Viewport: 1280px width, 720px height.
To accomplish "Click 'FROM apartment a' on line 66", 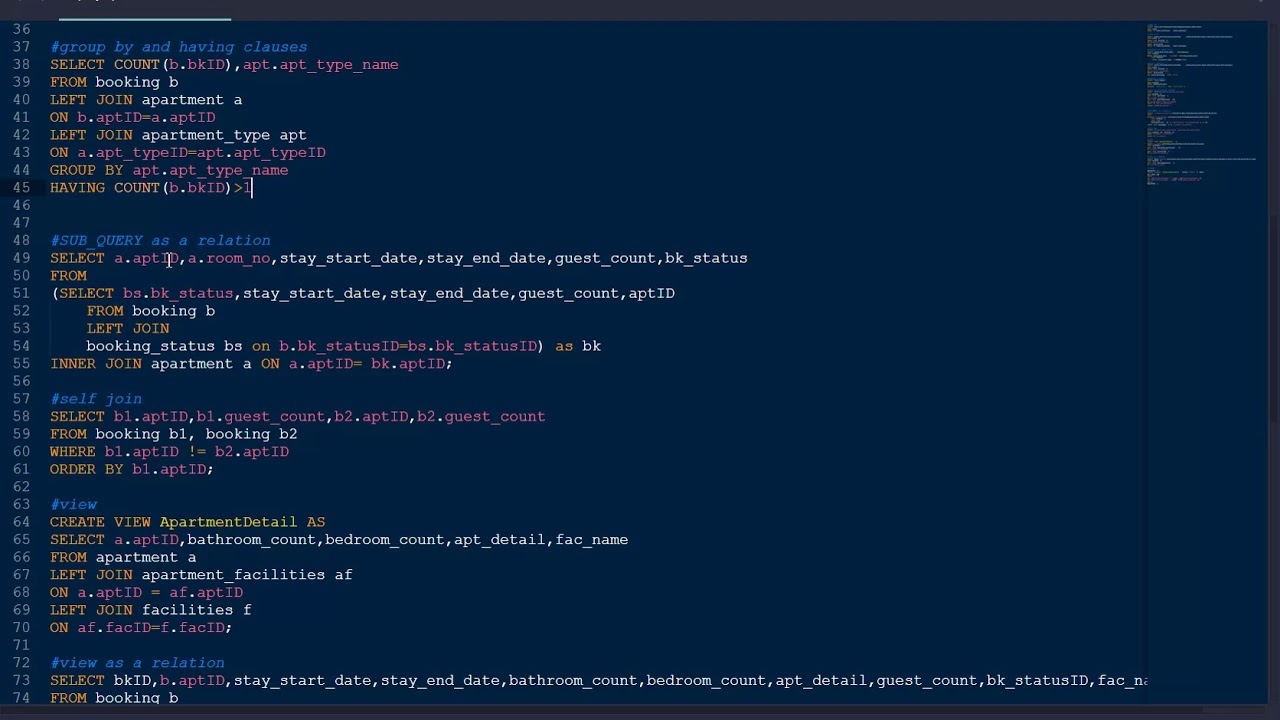I will coord(123,557).
